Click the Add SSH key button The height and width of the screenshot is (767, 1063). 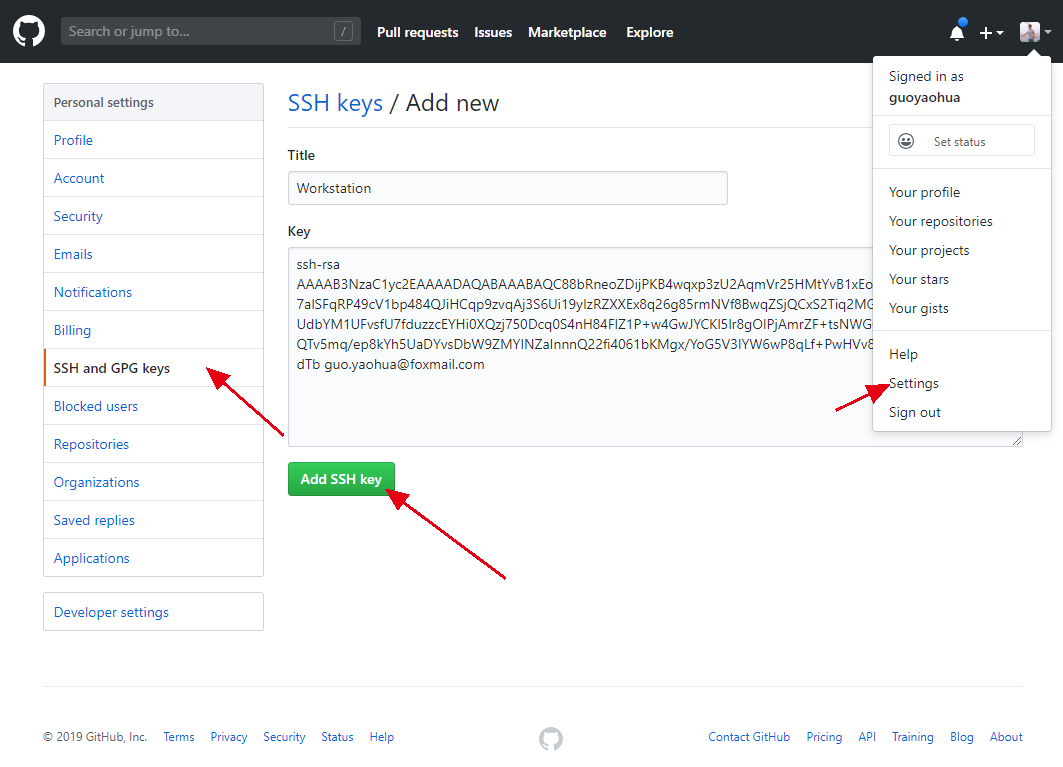341,479
